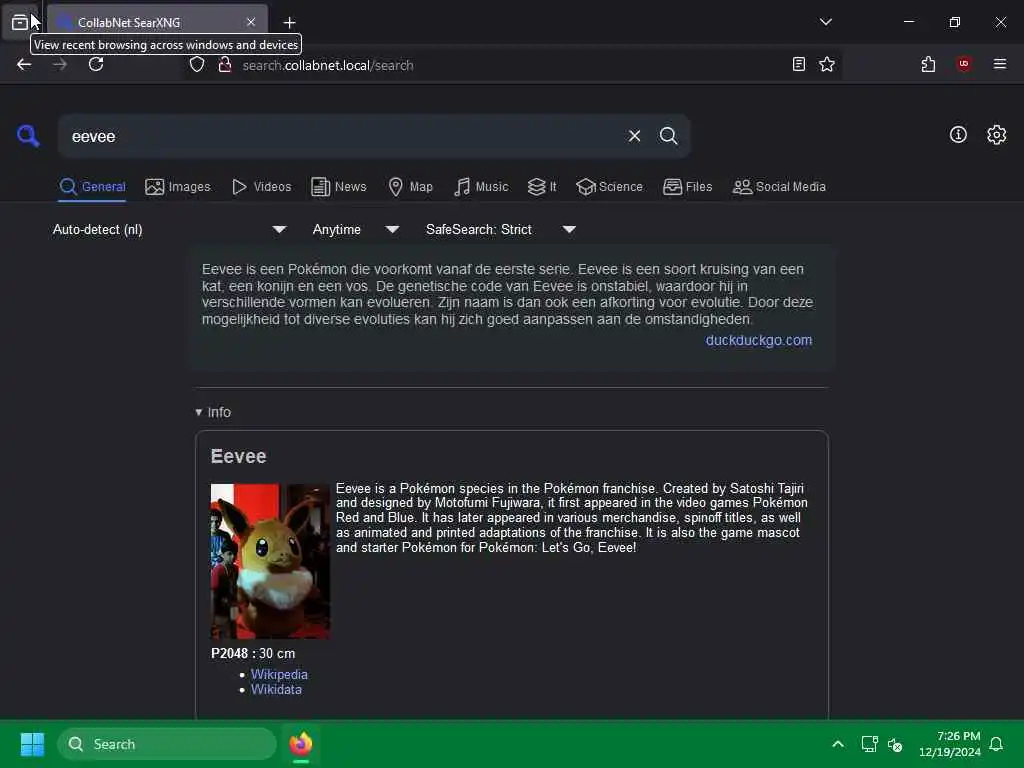The height and width of the screenshot is (768, 1024).
Task: Clear the search query
Action: coord(634,136)
